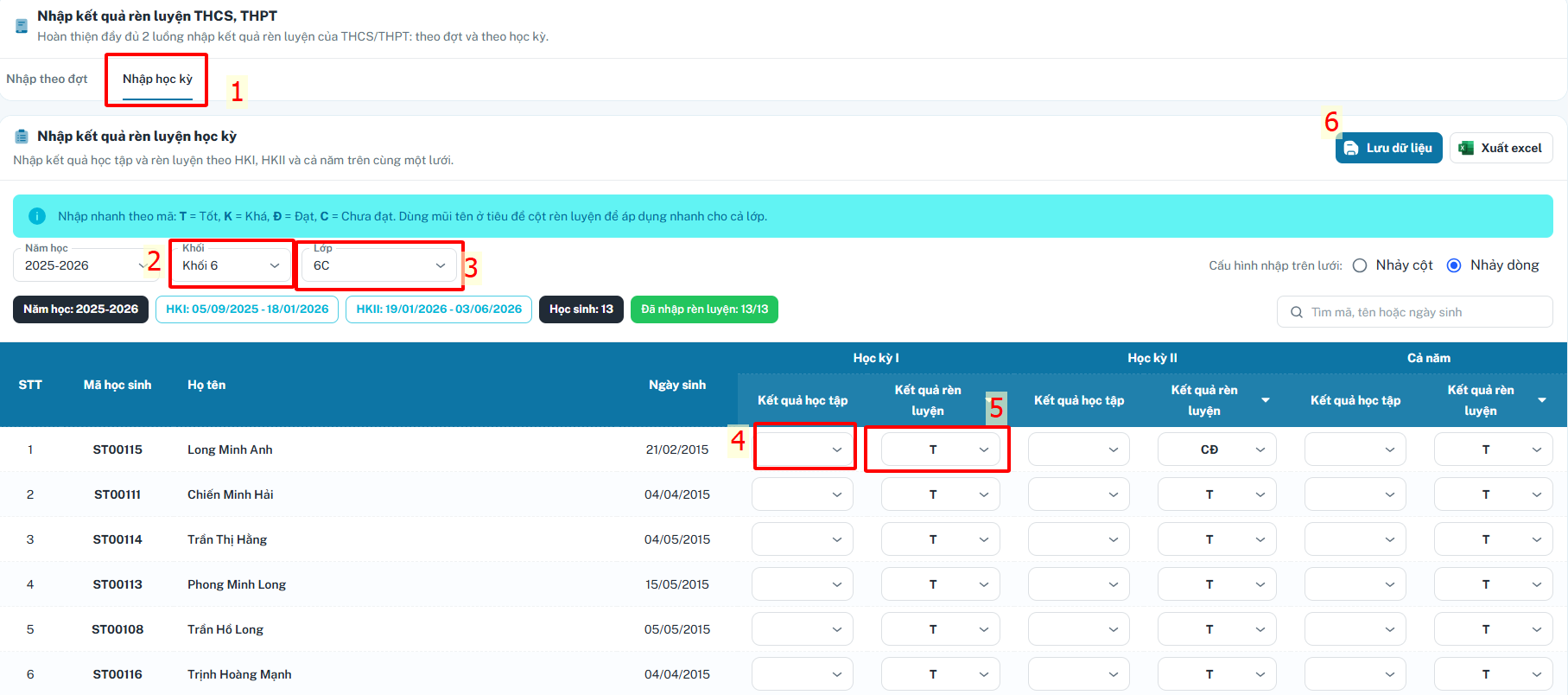Click the page header document icon

(22, 26)
